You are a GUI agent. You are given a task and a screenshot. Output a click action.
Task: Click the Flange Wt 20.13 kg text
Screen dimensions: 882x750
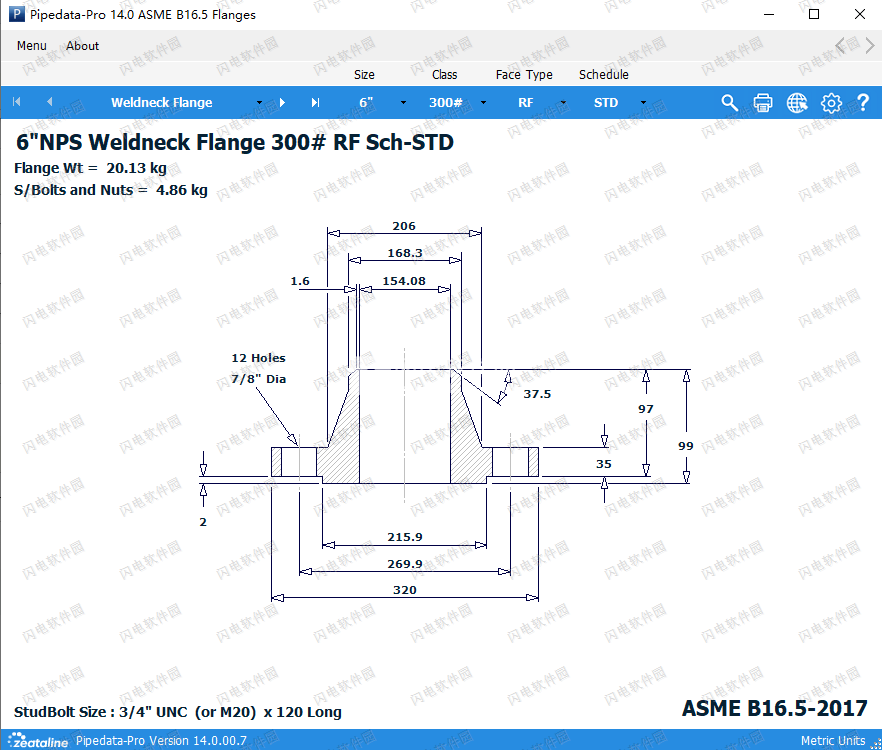click(x=90, y=168)
